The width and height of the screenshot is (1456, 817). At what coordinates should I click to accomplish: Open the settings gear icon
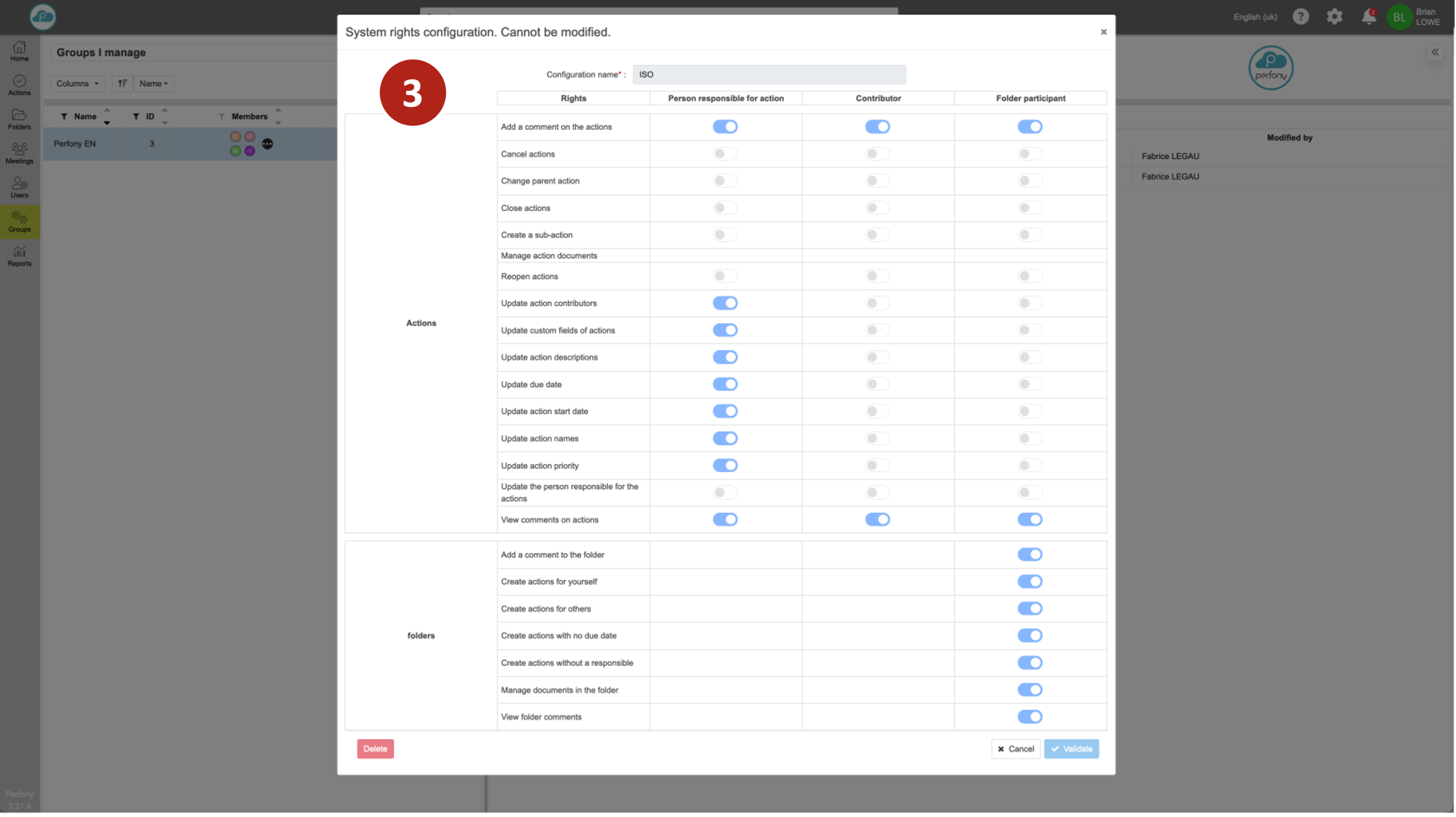1335,17
